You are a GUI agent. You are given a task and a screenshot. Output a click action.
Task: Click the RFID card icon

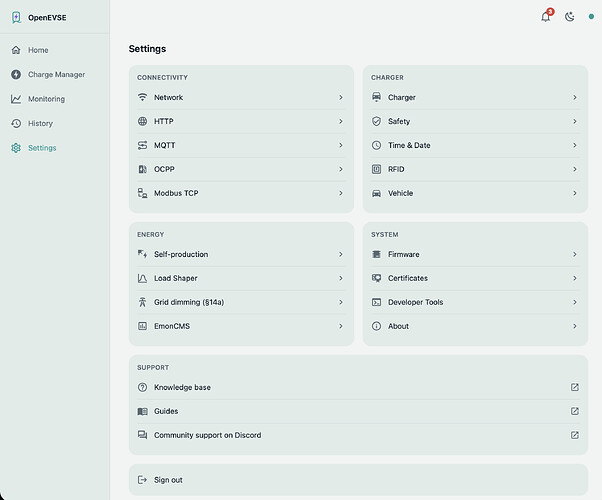click(377, 169)
